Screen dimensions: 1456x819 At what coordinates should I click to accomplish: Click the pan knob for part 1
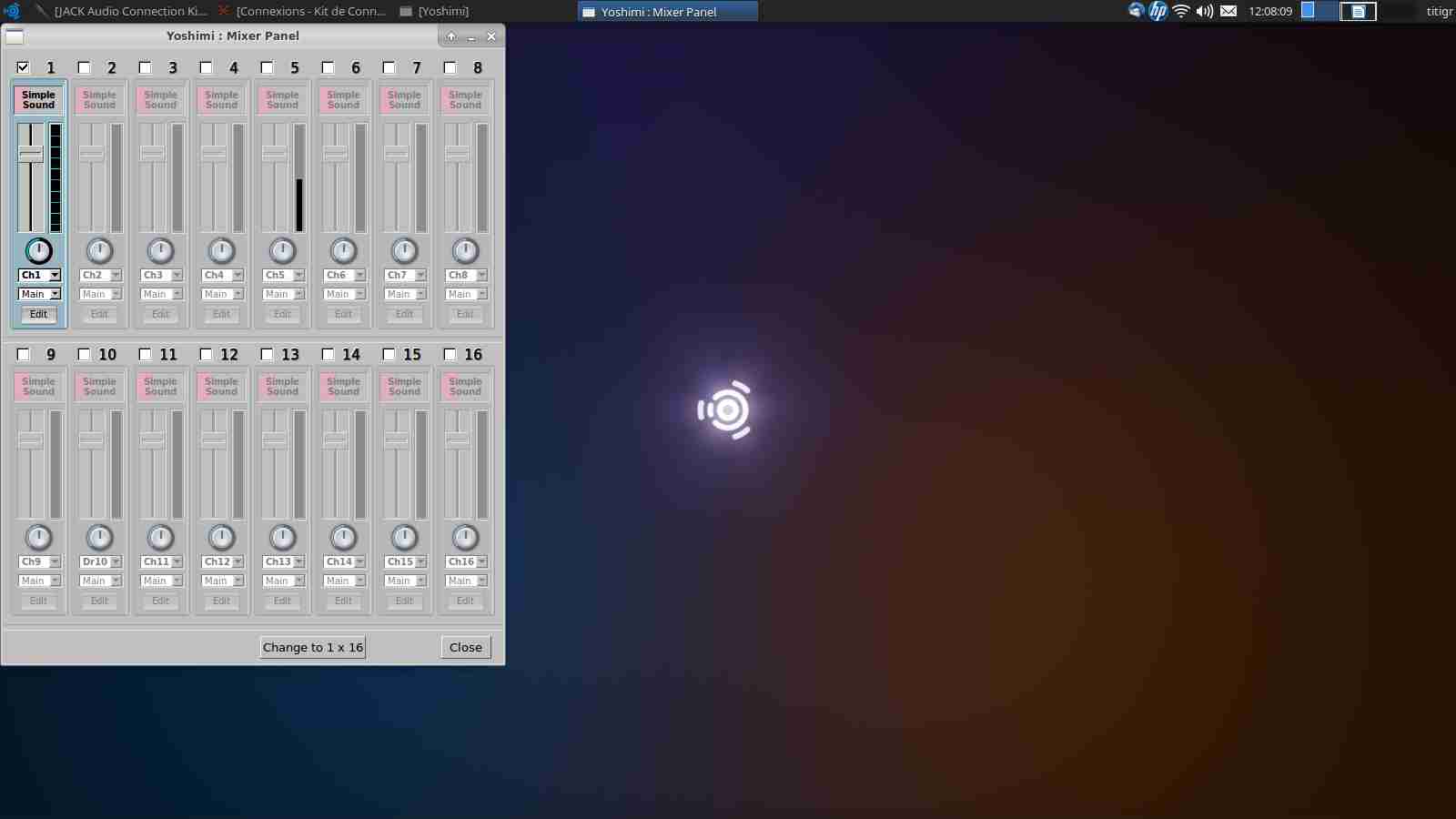(x=38, y=251)
